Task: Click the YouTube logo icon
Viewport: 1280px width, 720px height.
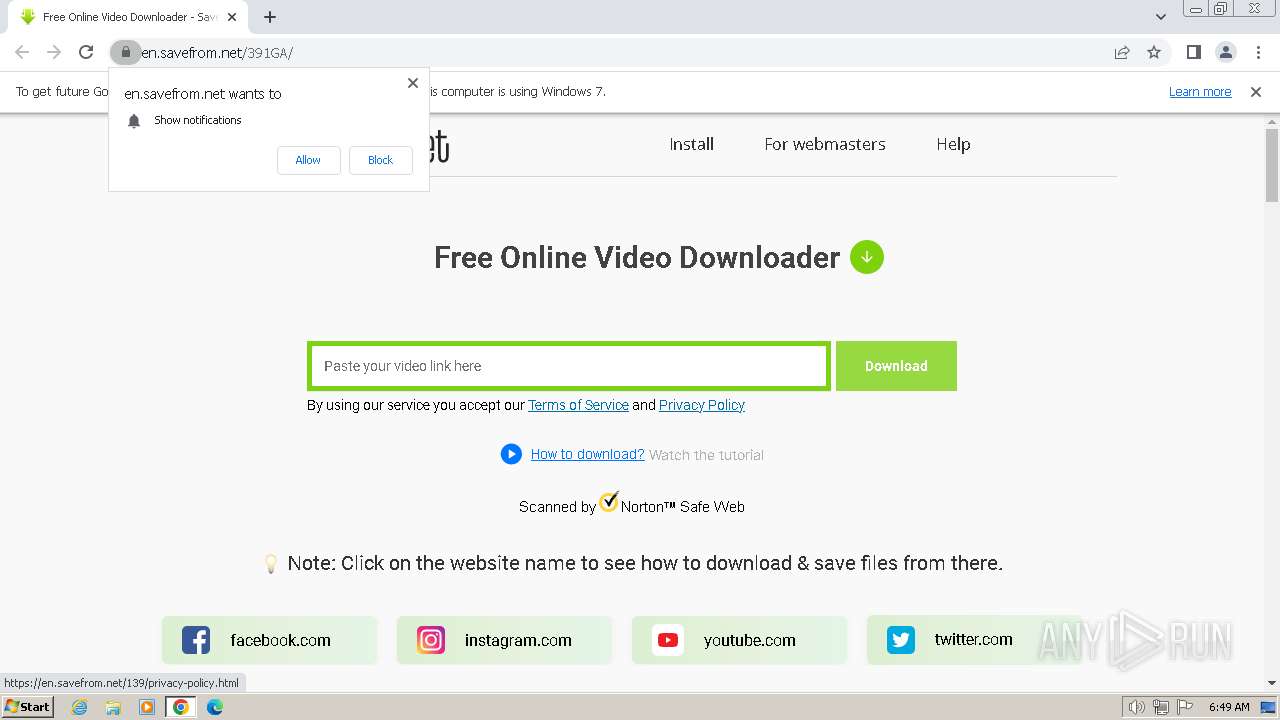Action: 668,640
